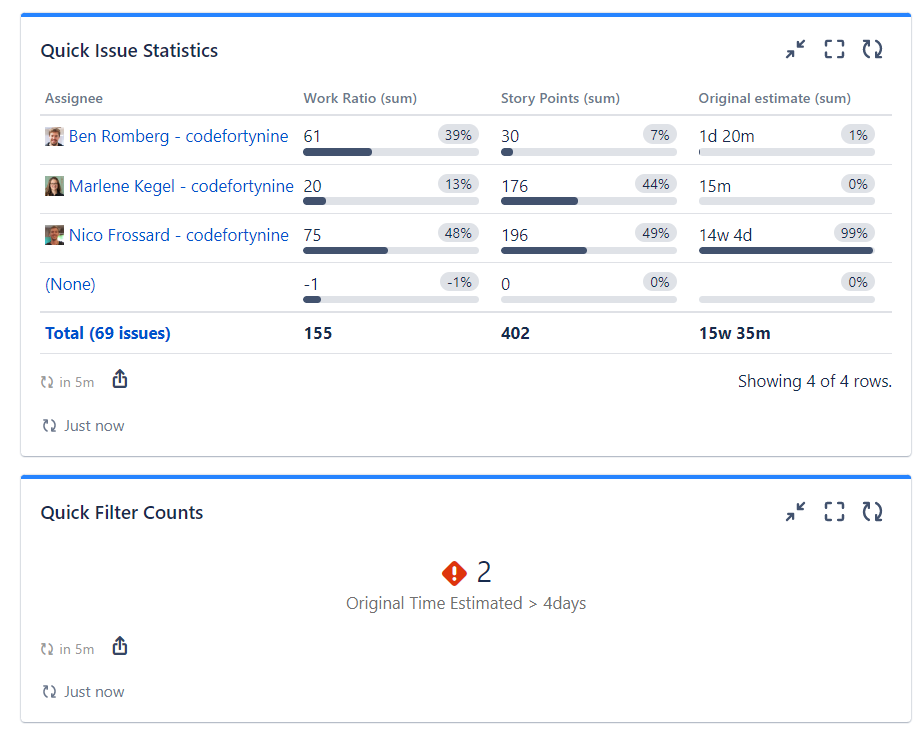Click the auto-refresh timer in Quick Filter Counts

click(x=67, y=647)
